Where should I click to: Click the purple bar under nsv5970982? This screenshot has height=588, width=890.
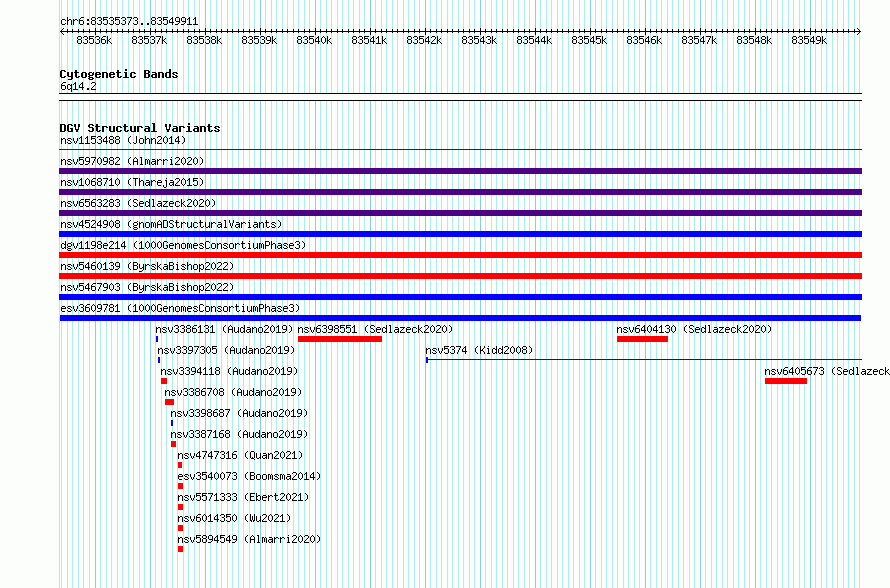click(460, 171)
